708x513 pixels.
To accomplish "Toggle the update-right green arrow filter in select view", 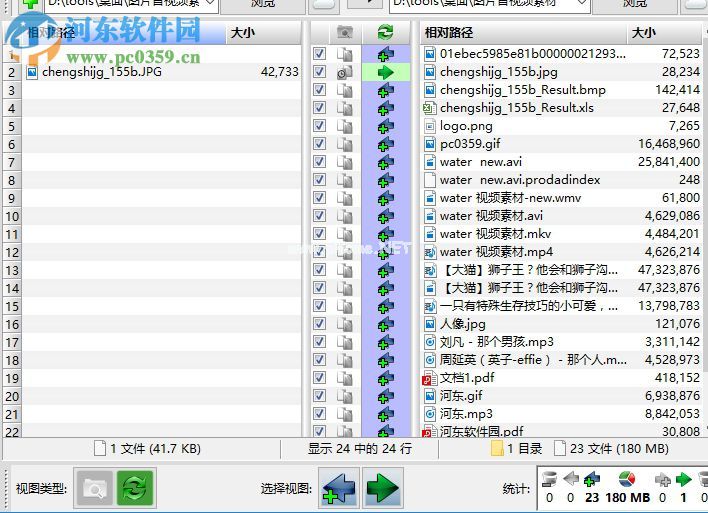I will coord(382,488).
